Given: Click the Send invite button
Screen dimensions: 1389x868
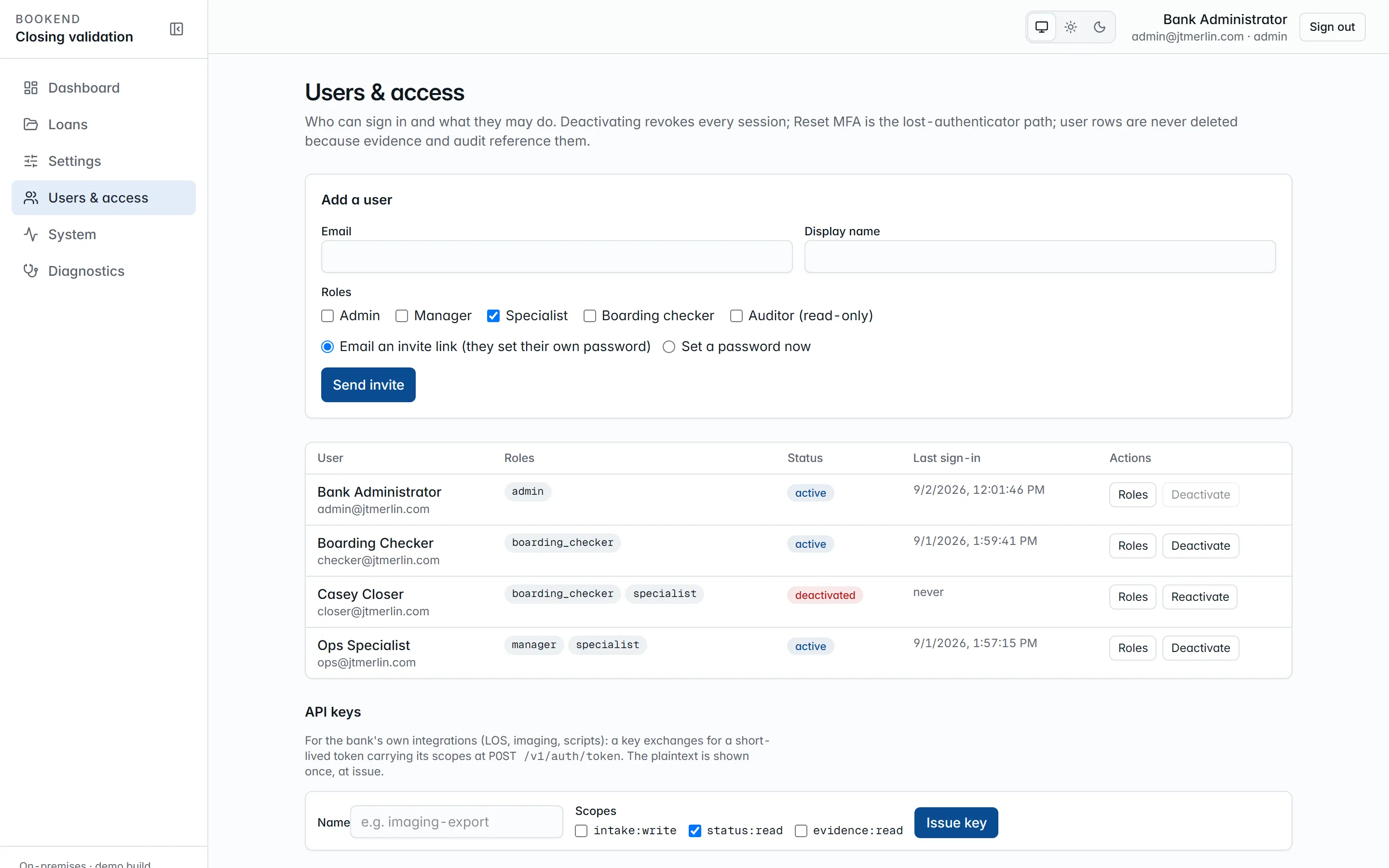Looking at the screenshot, I should pos(368,385).
